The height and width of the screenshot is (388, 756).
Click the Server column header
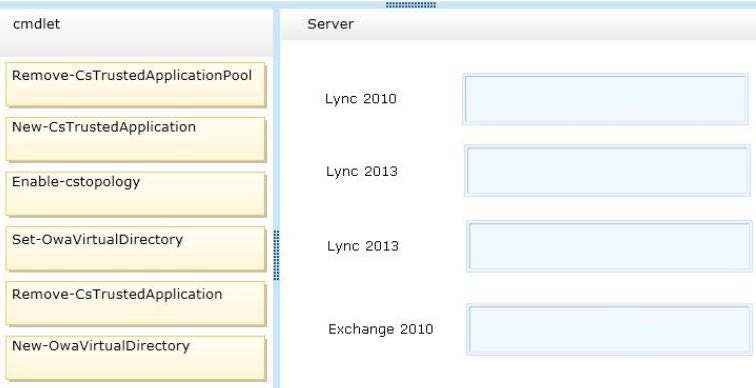click(518, 24)
